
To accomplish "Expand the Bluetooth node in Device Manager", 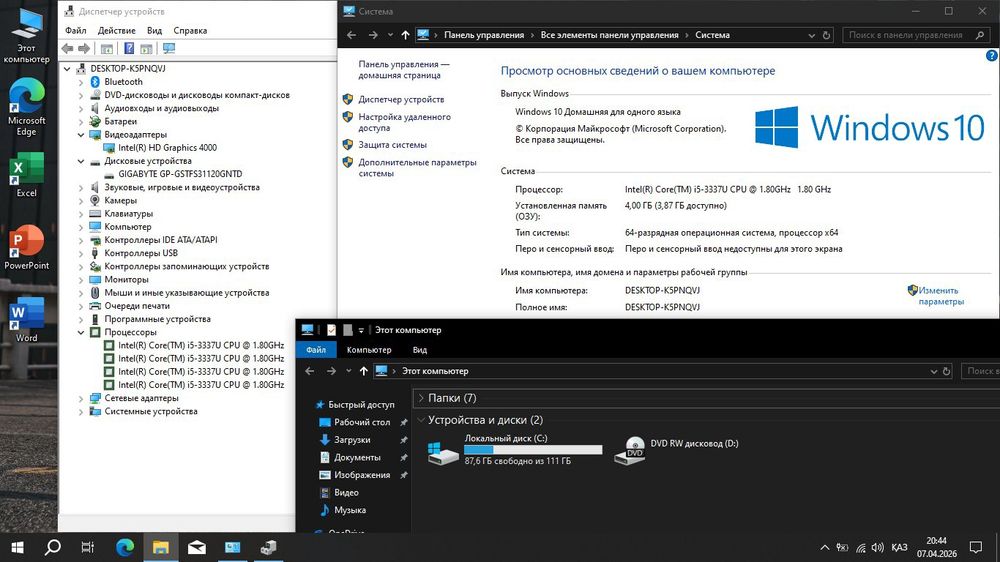I will 81,82.
